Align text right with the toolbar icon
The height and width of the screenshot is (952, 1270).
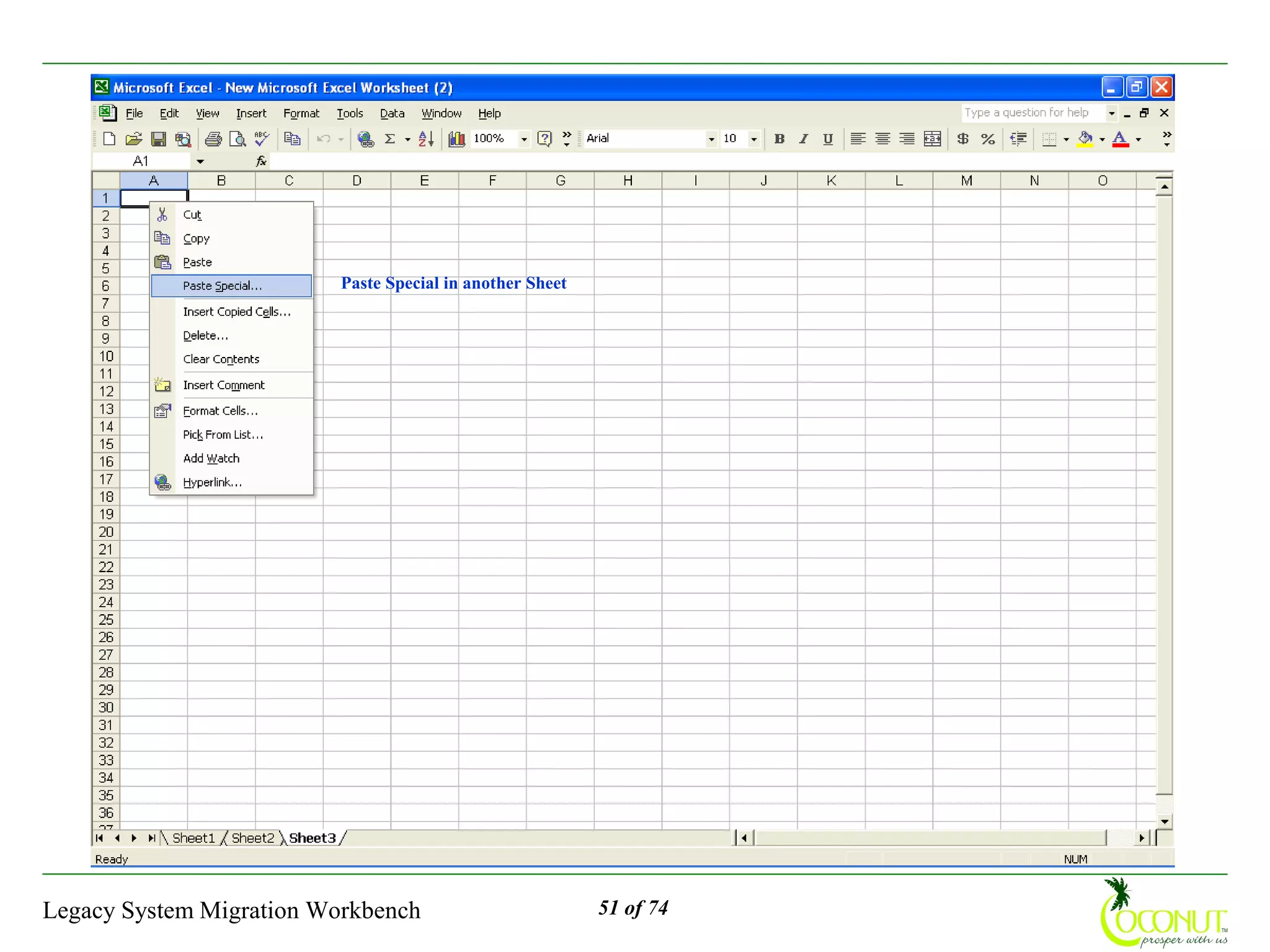[x=907, y=139]
